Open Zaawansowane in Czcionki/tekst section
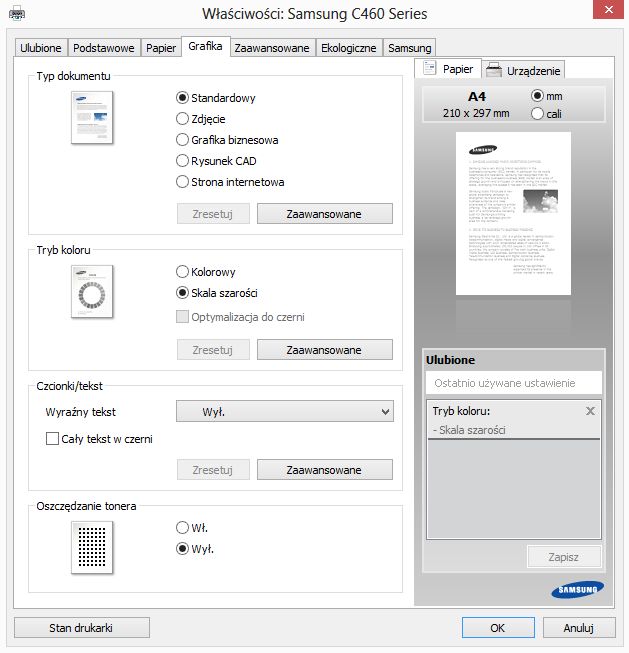The height and width of the screenshot is (653, 629). pyautogui.click(x=324, y=470)
